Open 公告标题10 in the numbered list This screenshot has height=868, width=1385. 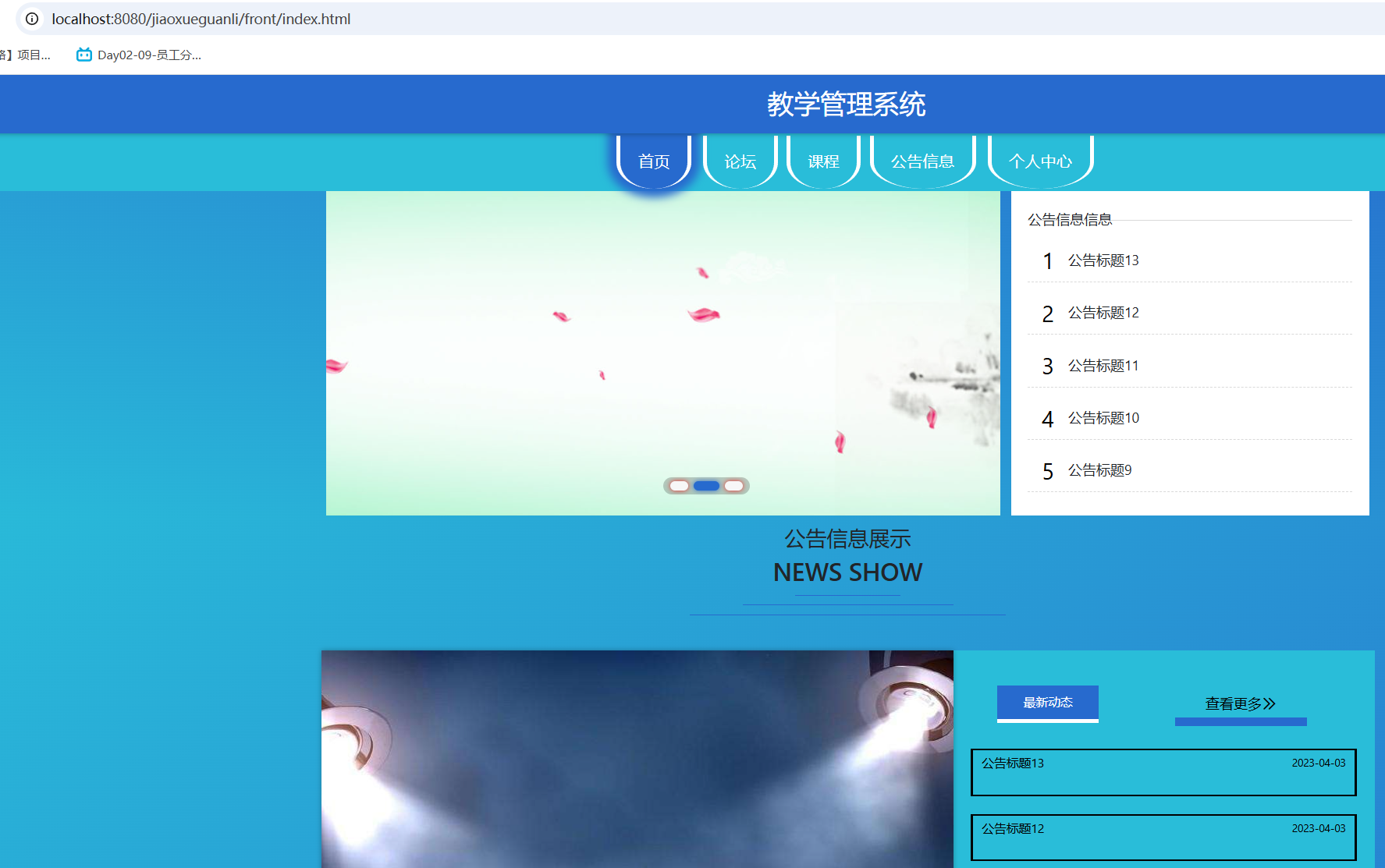(x=1103, y=418)
